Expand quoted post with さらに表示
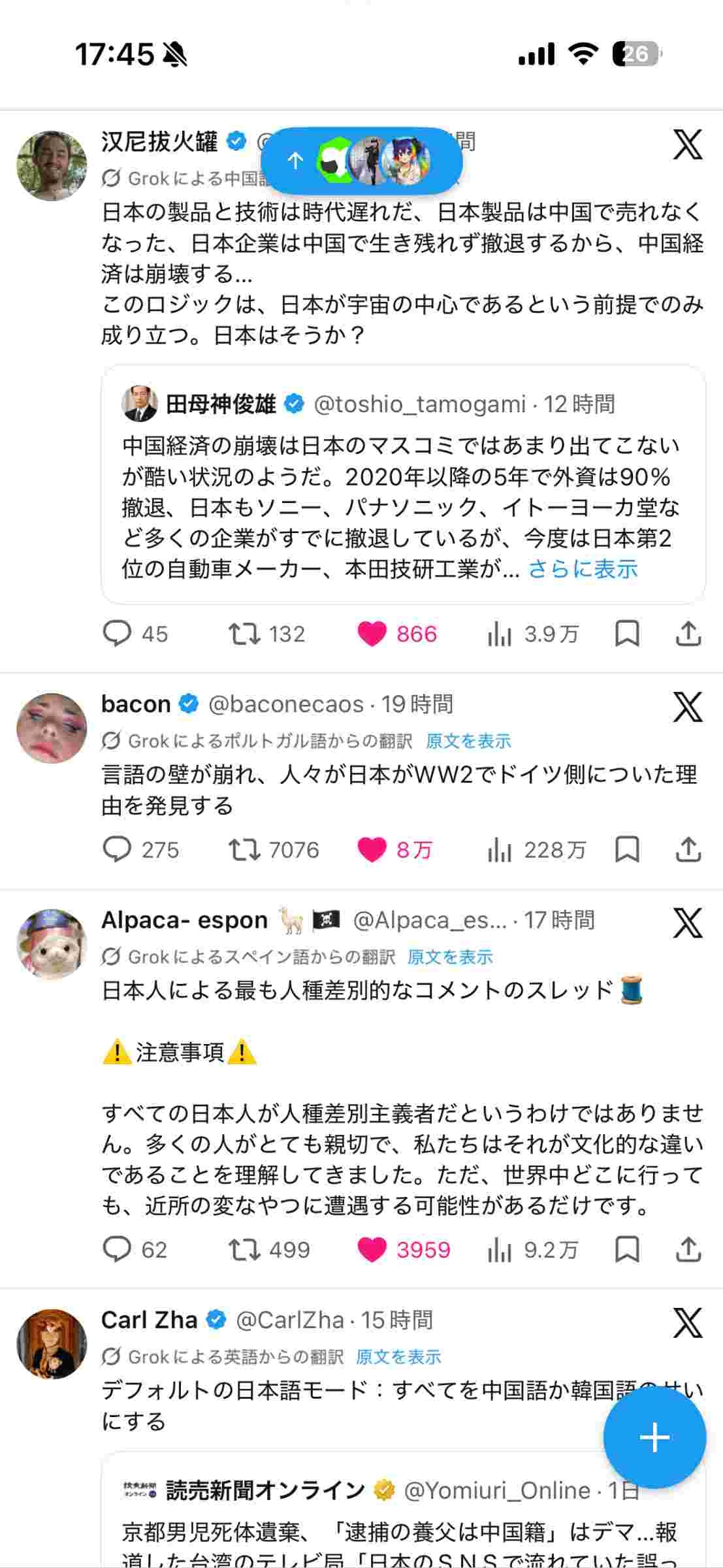Screen dimensions: 723x1568 tap(583, 569)
